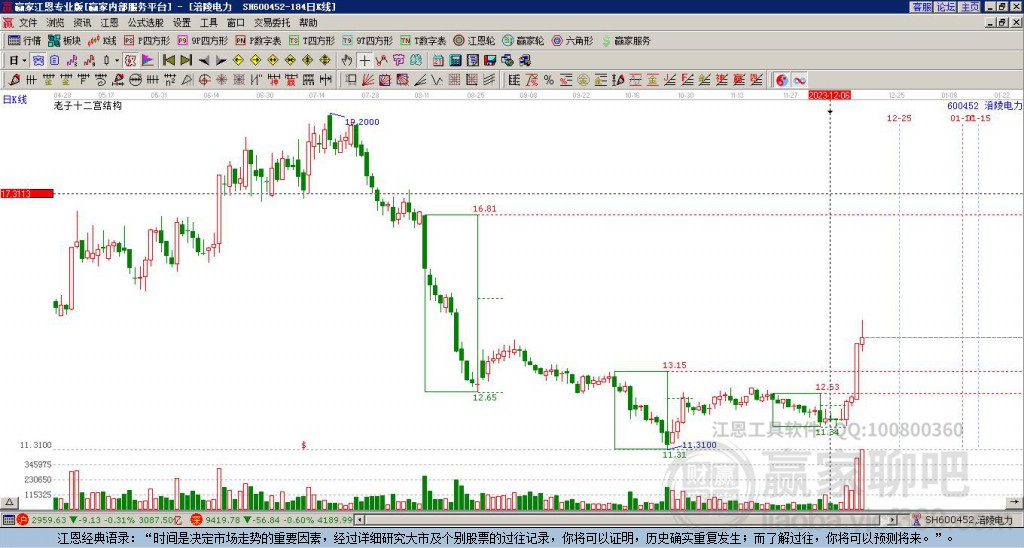The image size is (1024, 548).
Task: Open the 帮助 menu
Action: coord(308,23)
